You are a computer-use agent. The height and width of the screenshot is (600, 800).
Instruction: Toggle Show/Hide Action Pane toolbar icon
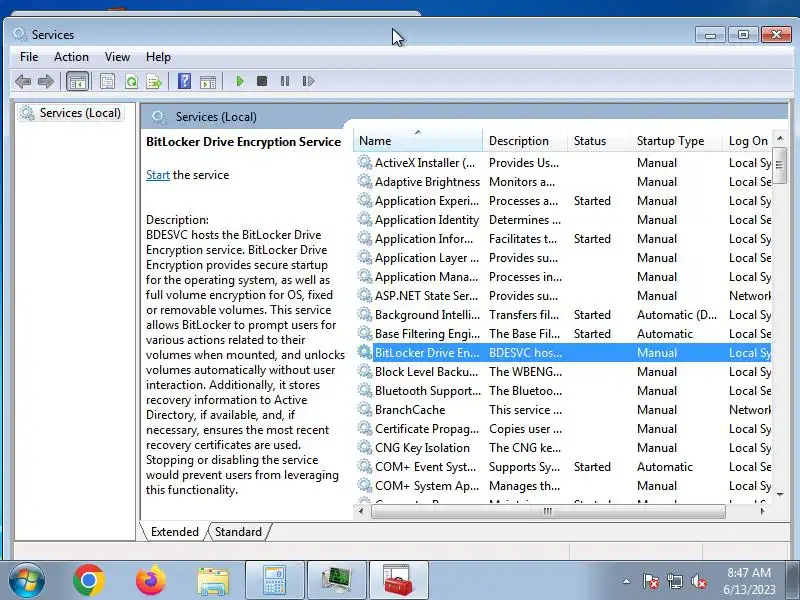pos(208,81)
